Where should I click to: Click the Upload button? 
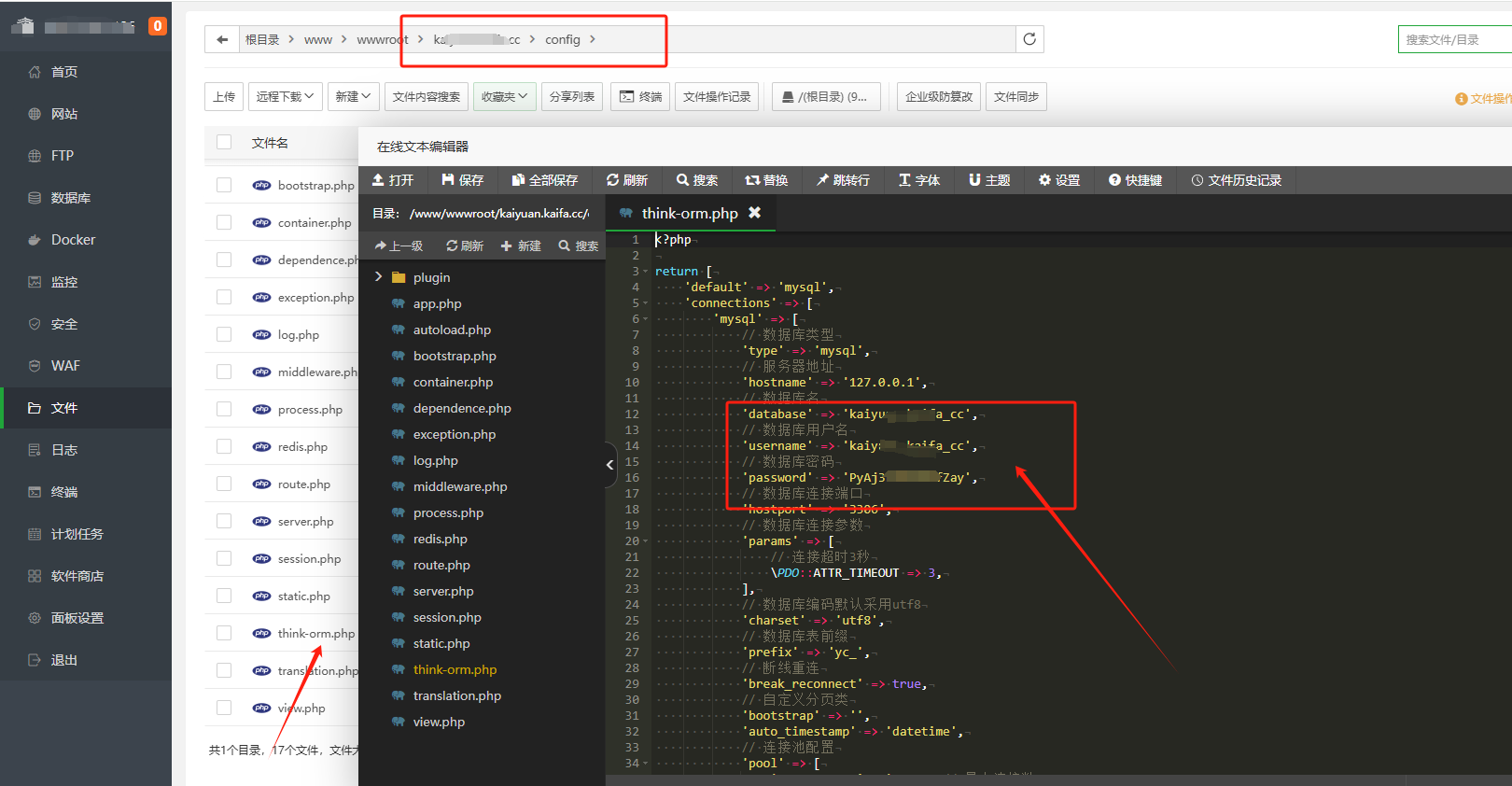(224, 97)
